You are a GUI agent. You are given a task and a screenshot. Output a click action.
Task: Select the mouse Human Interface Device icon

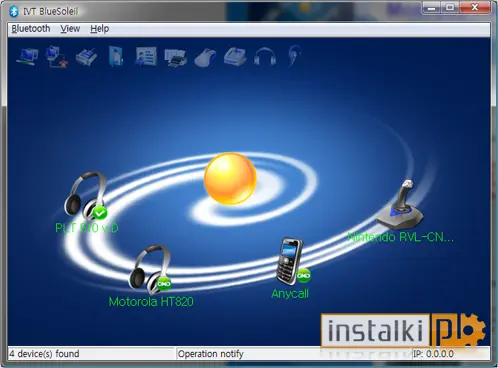coord(205,58)
